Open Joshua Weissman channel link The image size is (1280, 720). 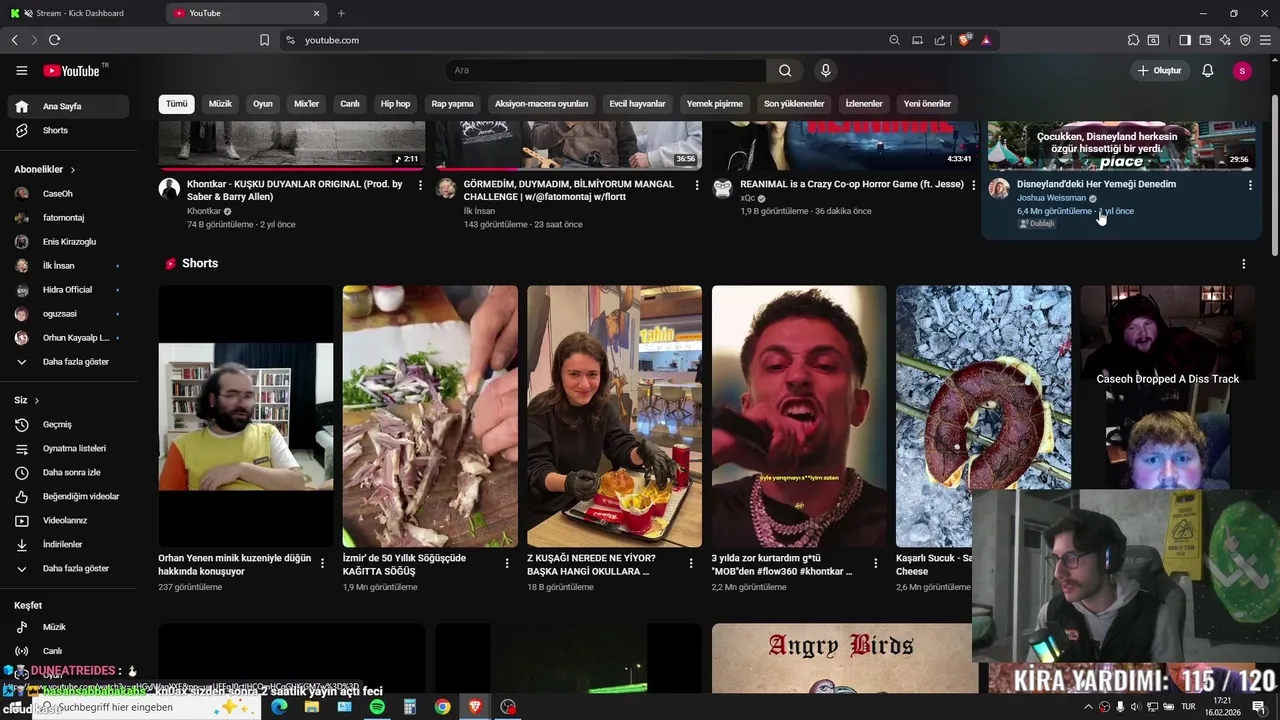click(1051, 198)
